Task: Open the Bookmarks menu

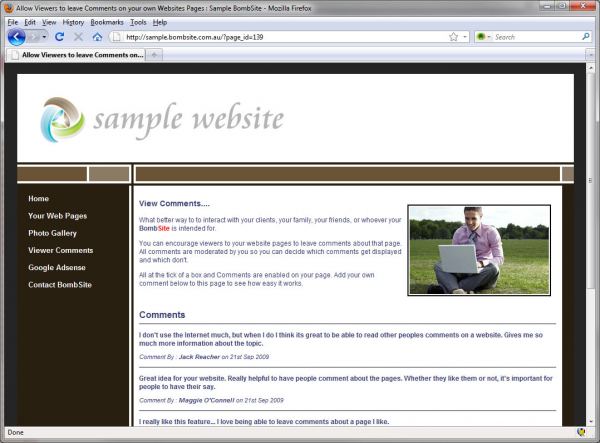Action: coord(107,21)
